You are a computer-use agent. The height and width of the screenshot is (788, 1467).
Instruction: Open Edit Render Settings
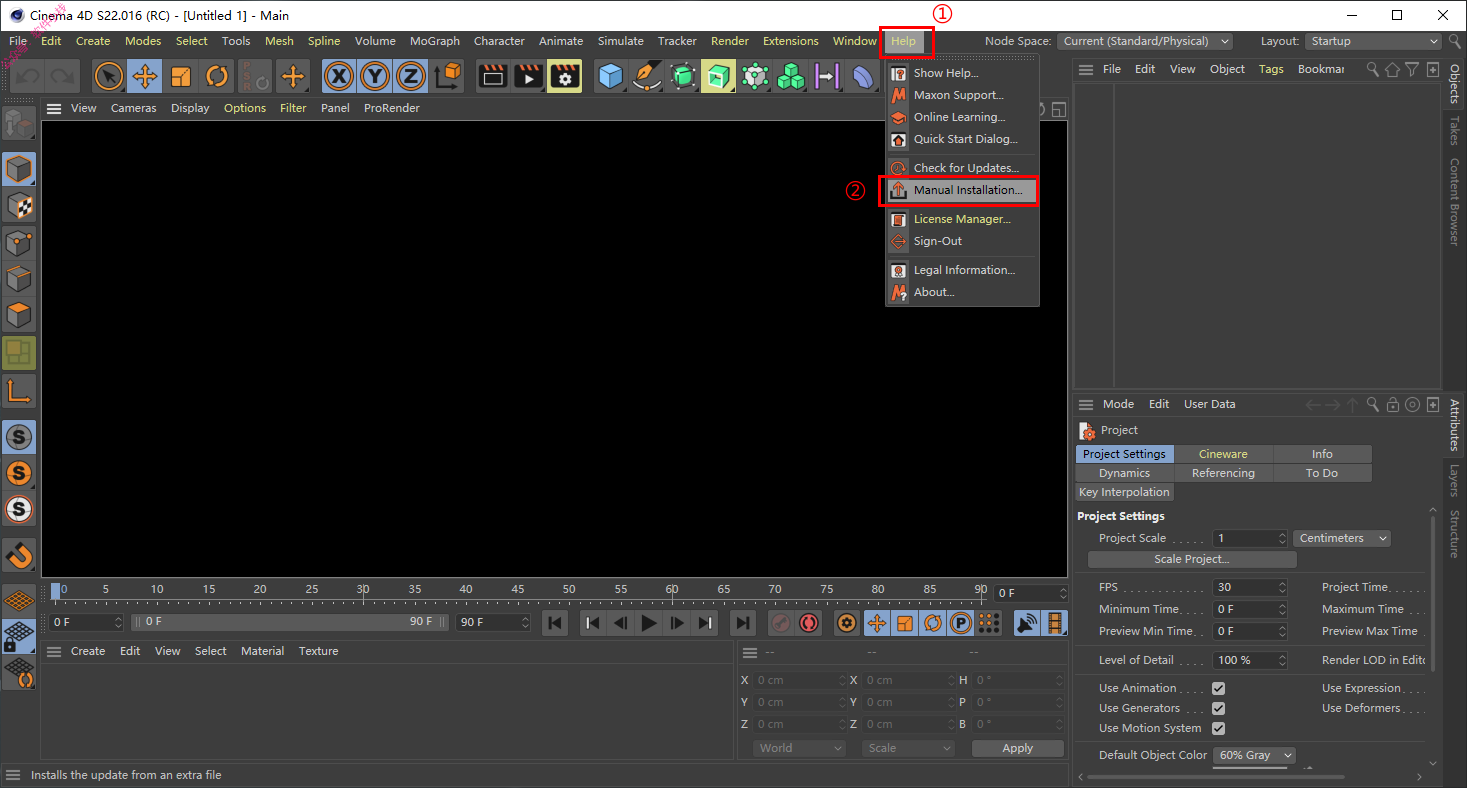[x=565, y=76]
